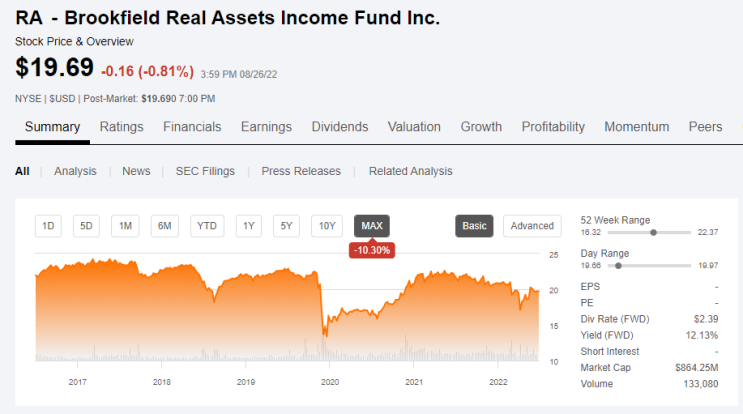This screenshot has height=414, width=743.
Task: Click the fund title heading
Action: (227, 18)
